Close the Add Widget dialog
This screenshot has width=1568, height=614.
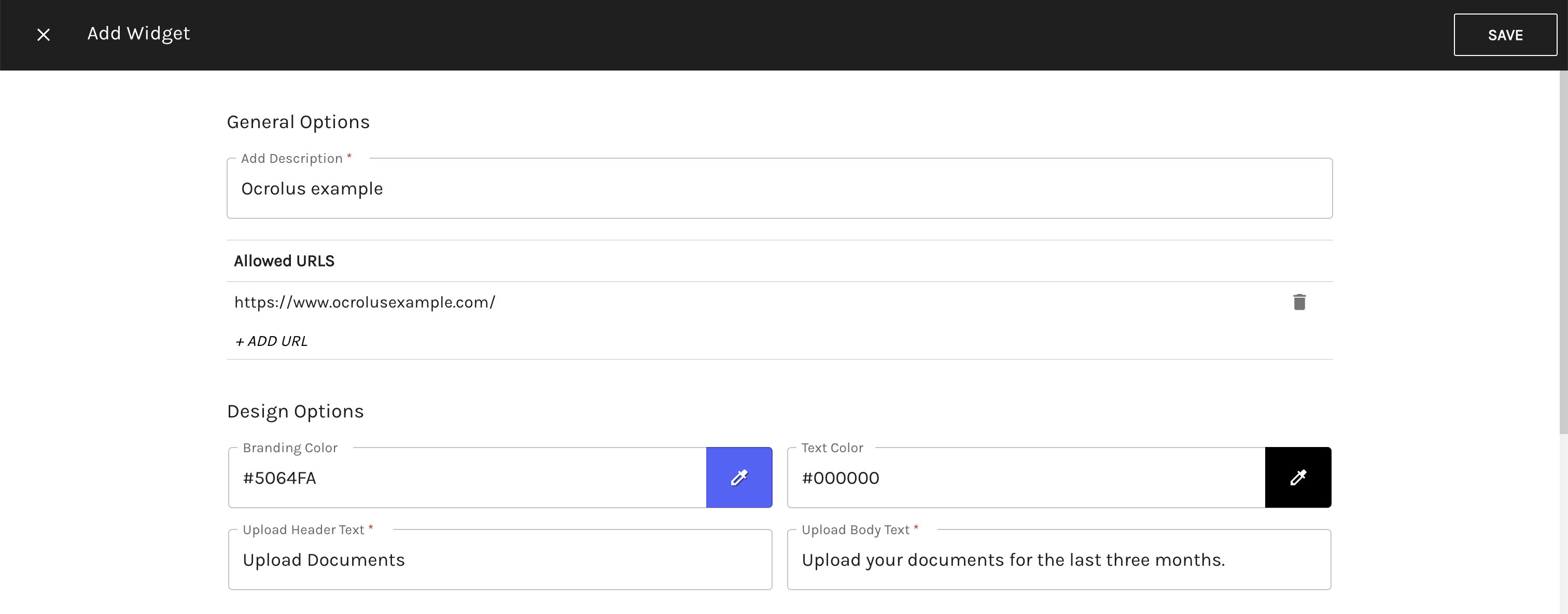pos(43,35)
